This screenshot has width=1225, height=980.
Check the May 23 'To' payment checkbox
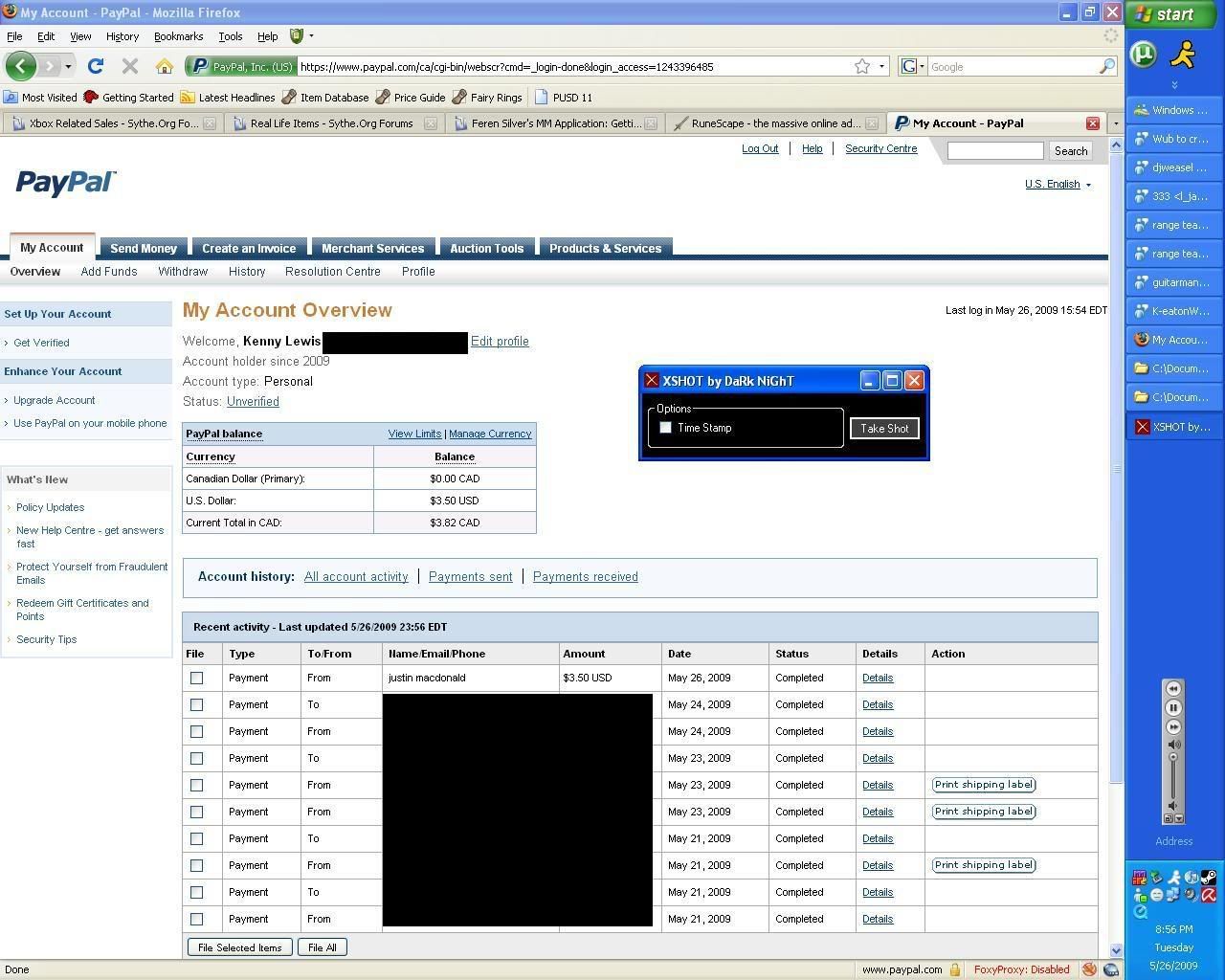(x=197, y=758)
